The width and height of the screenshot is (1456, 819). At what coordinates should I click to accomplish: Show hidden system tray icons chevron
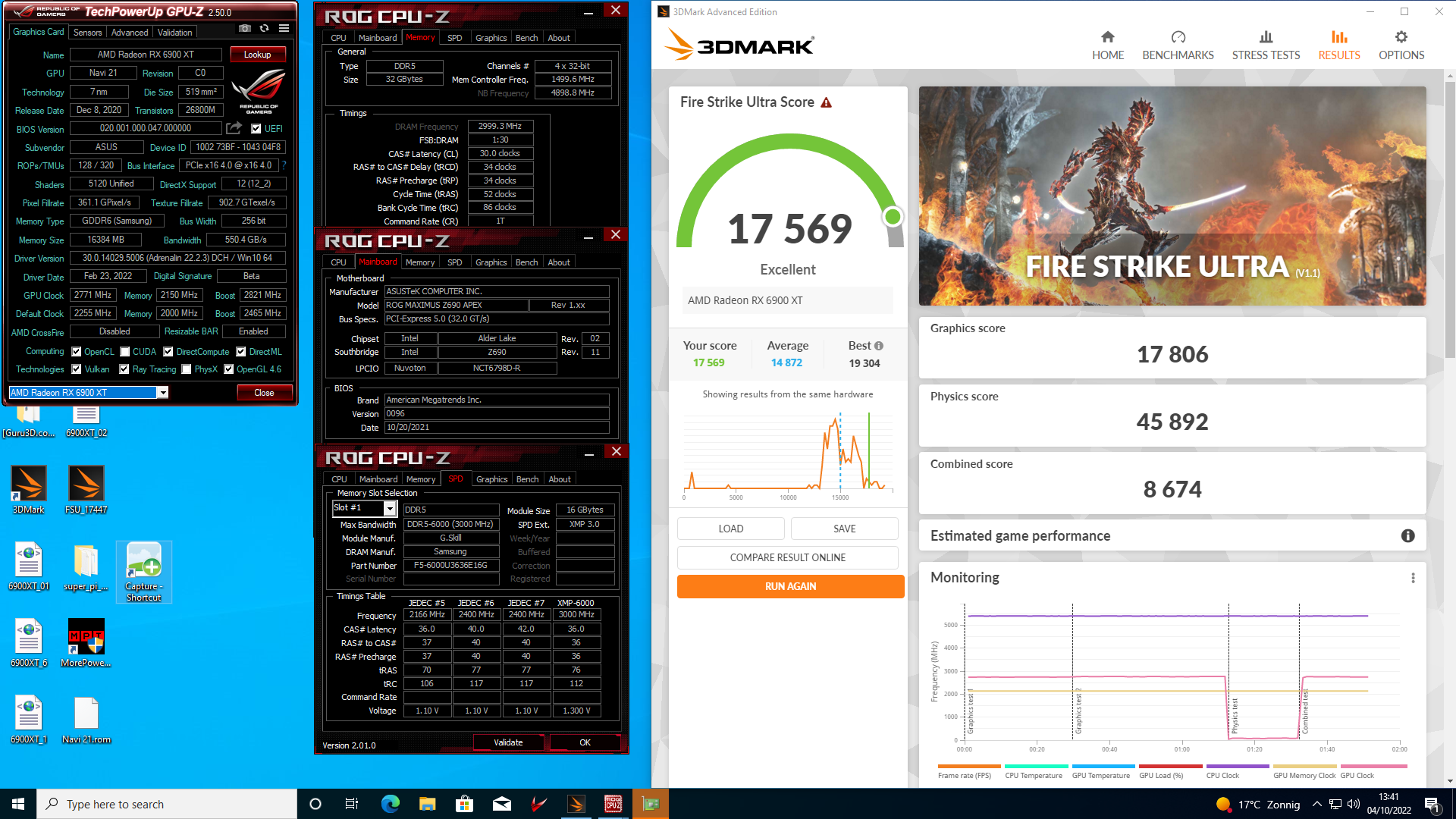(1317, 804)
